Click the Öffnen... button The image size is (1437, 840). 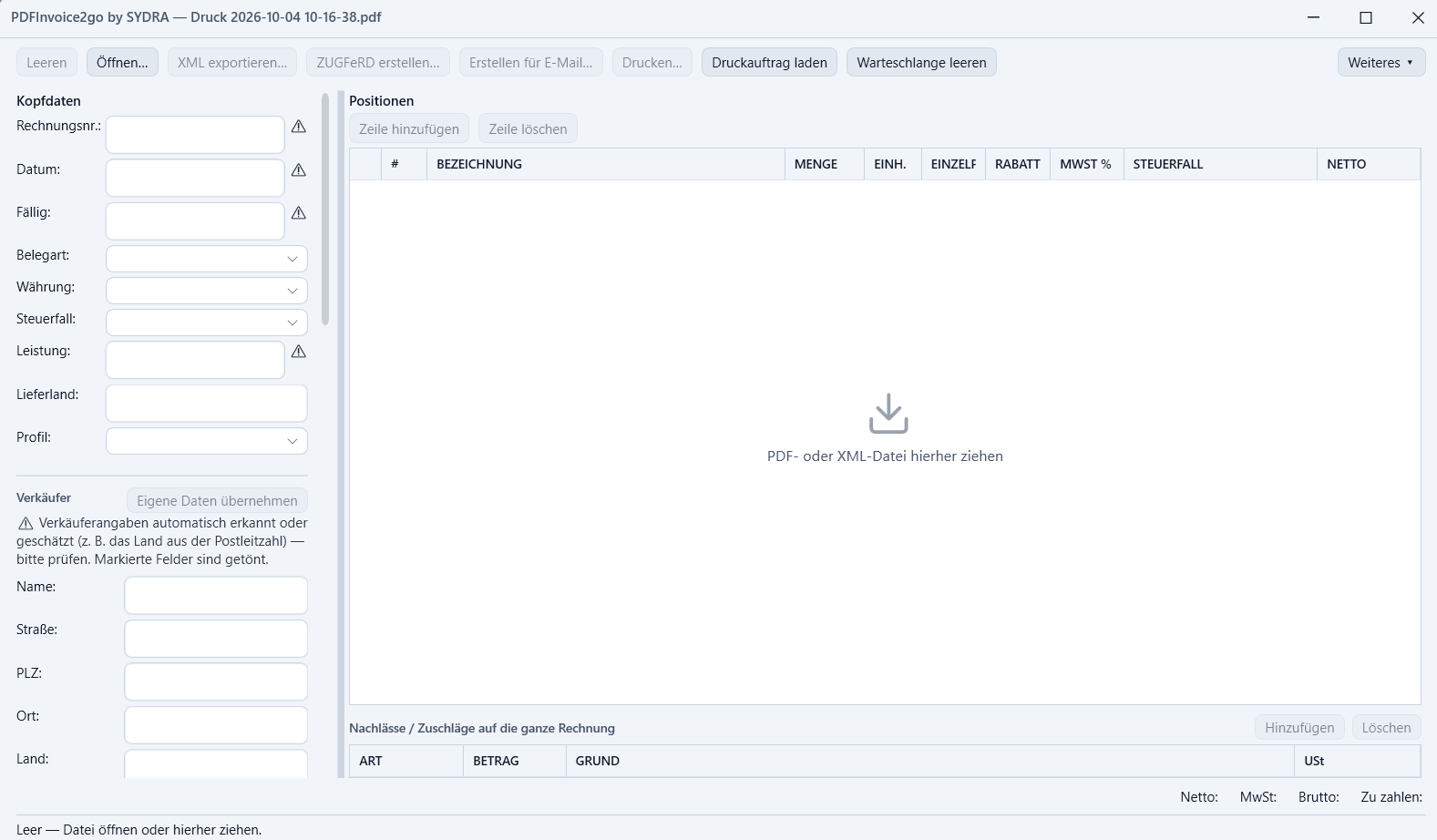[x=122, y=63]
